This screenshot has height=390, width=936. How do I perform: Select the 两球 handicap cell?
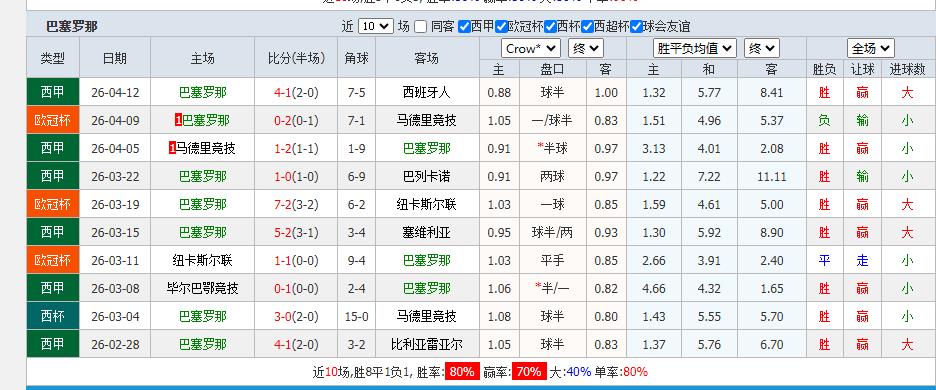coord(552,177)
